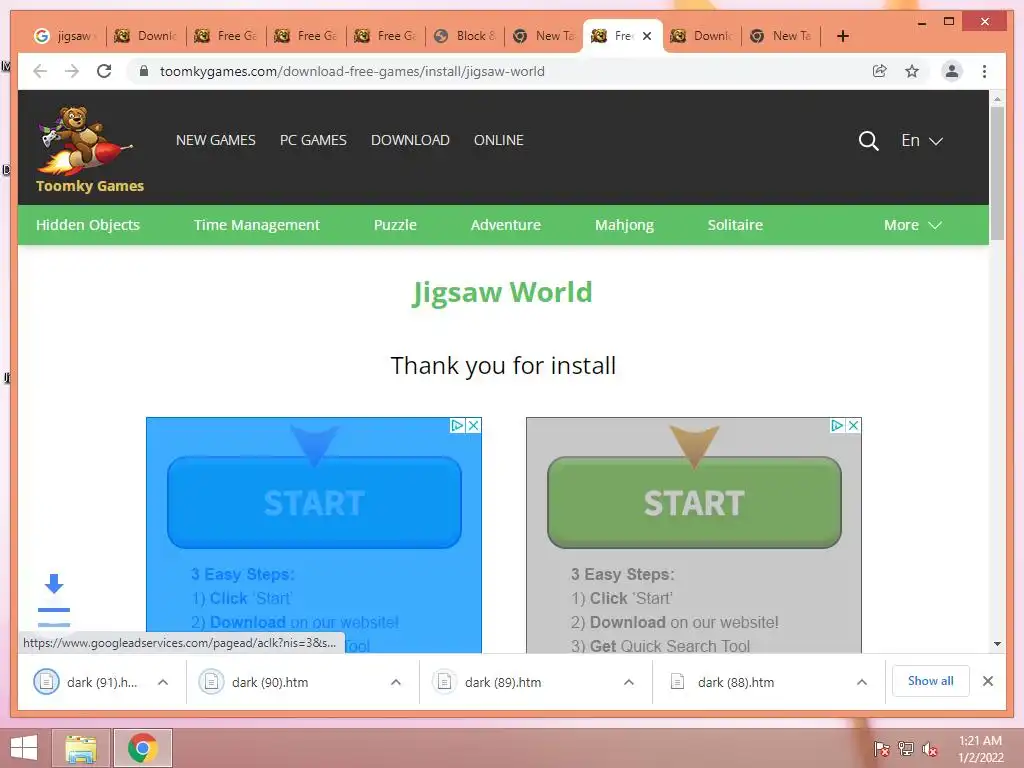Screen dimensions: 1024x768
Task: Click Show all downloads button
Action: coord(931,681)
